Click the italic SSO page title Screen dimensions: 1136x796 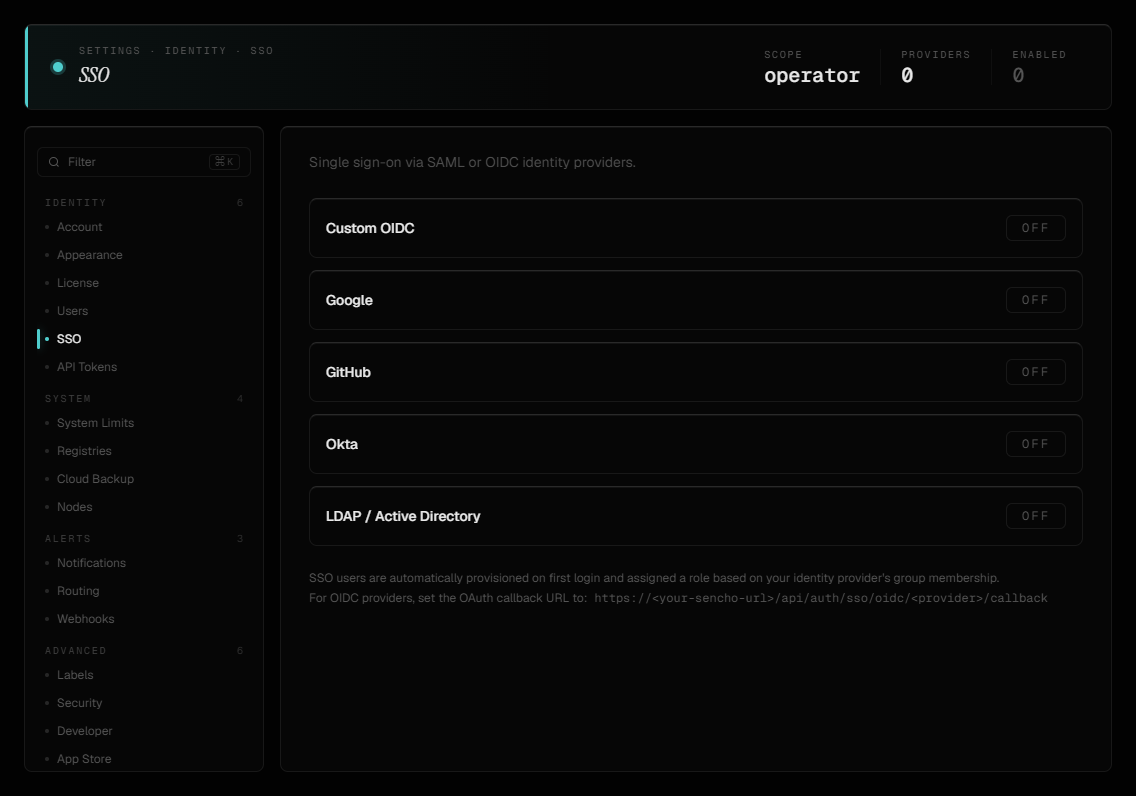point(94,75)
